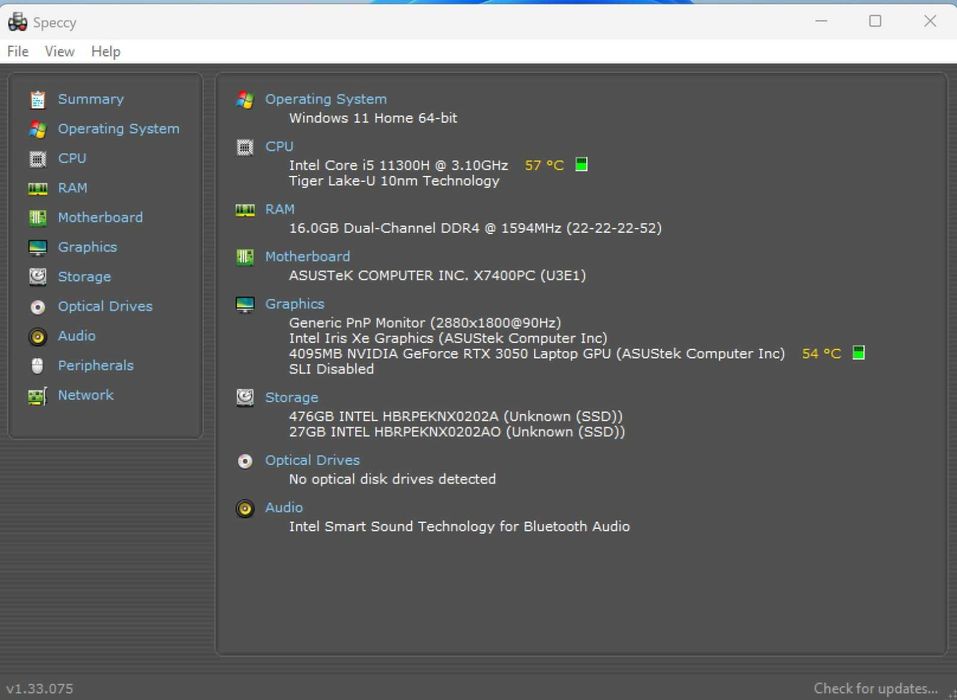Select Storage in the sidebar

(84, 276)
